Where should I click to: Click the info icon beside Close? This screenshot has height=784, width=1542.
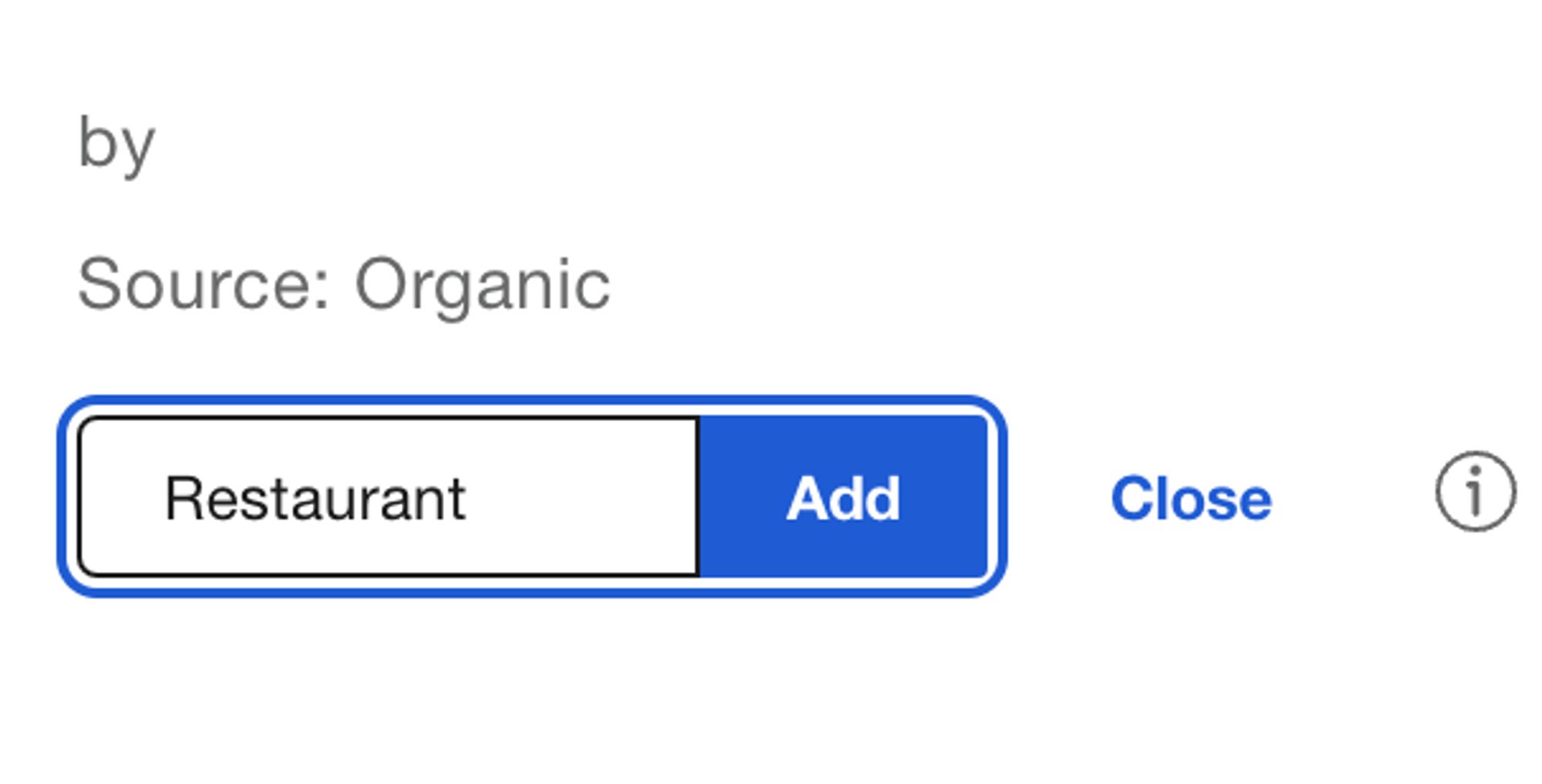pyautogui.click(x=1475, y=492)
